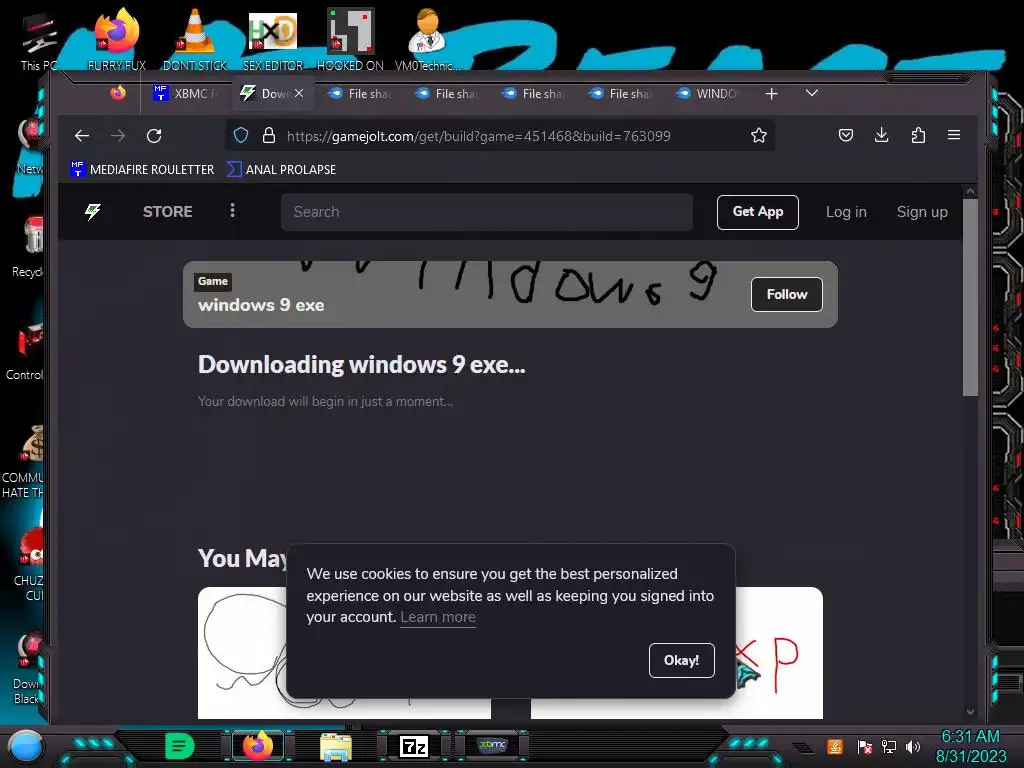Open the STORE section

[167, 212]
